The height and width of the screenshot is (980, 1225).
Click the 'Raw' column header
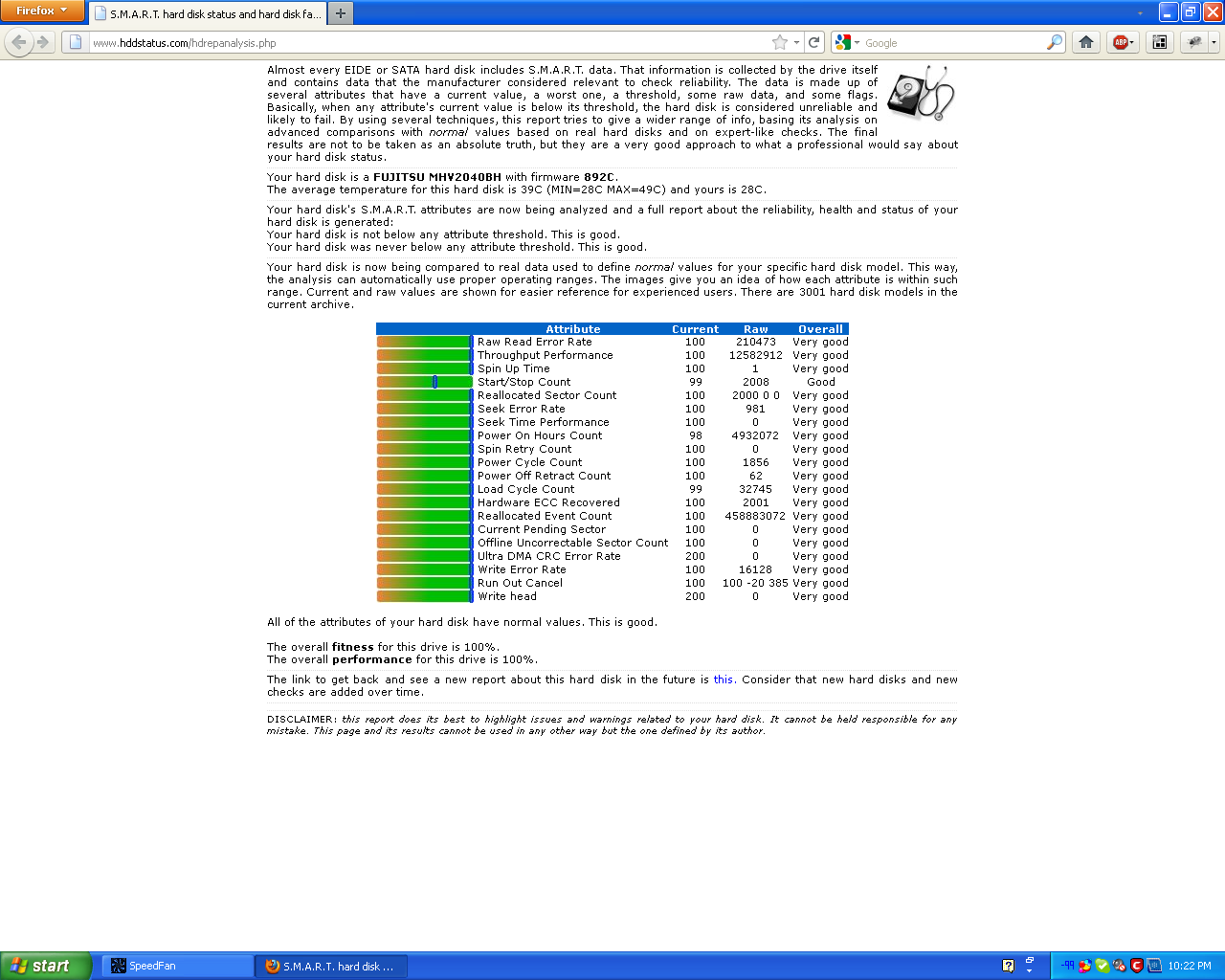(x=756, y=329)
